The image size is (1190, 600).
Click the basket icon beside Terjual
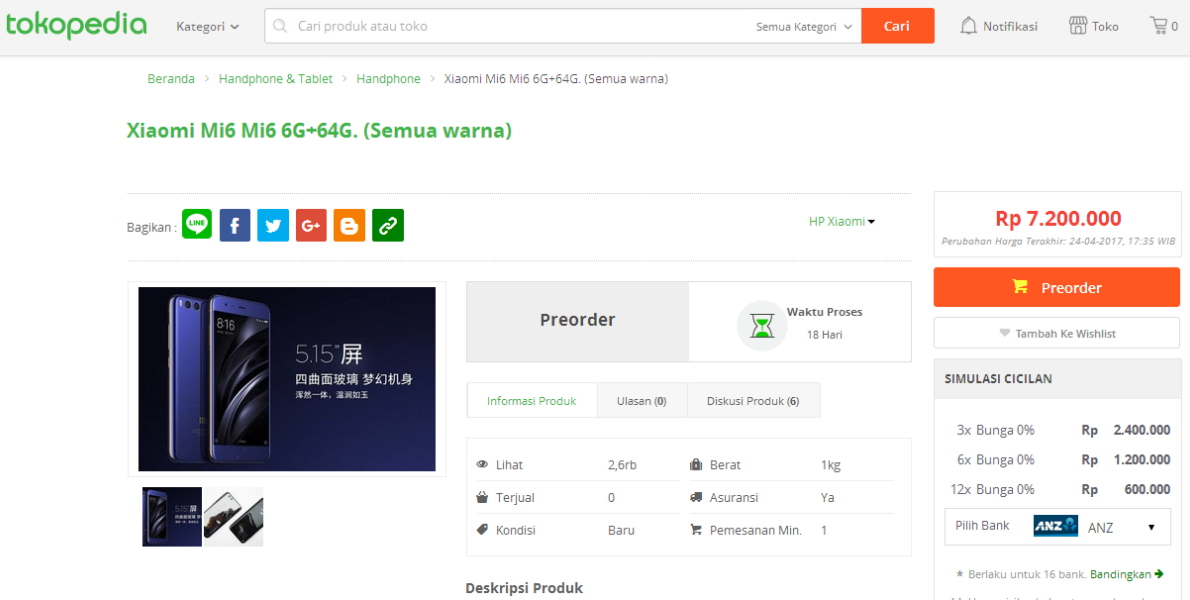tap(482, 498)
